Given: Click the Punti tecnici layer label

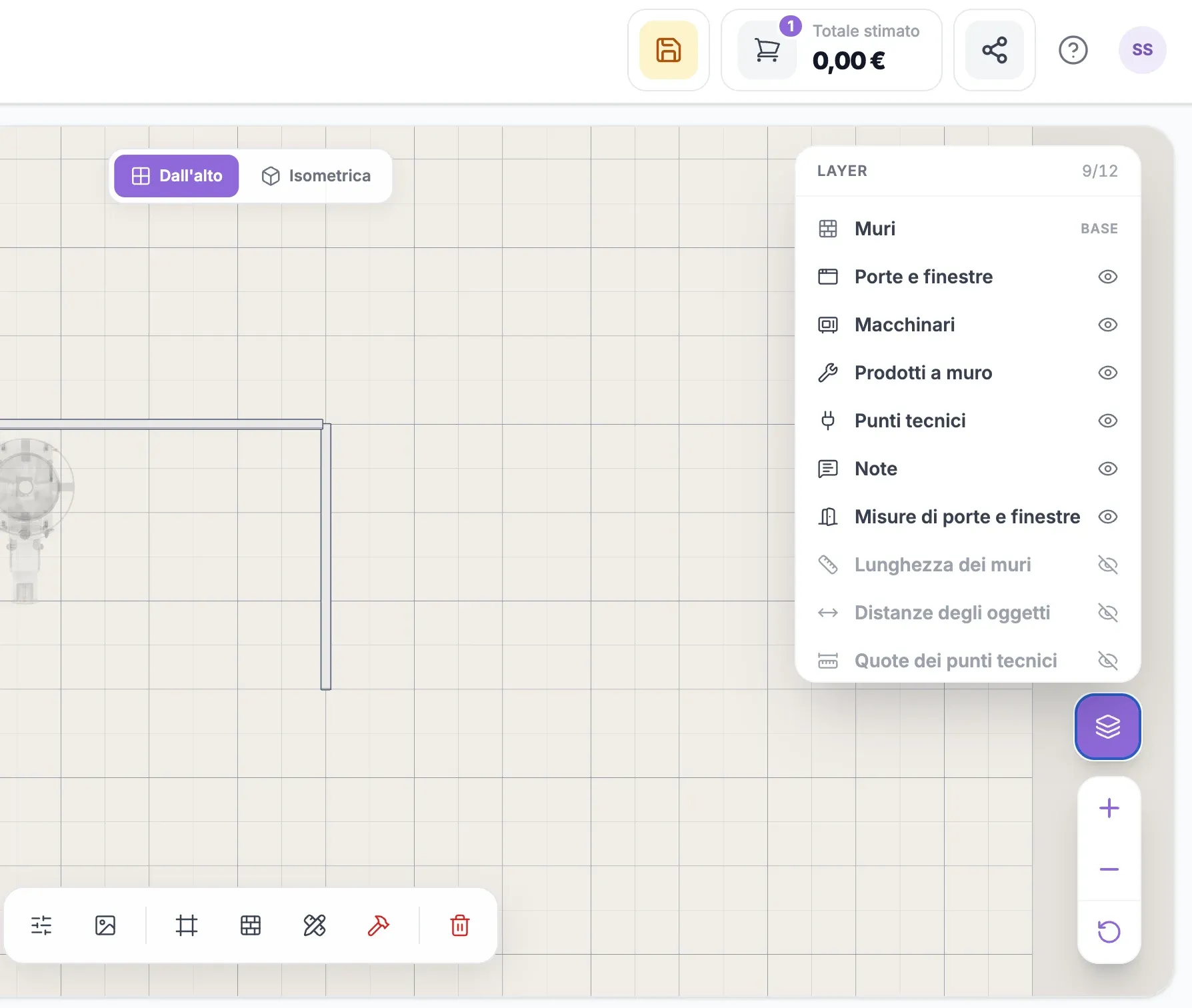Looking at the screenshot, I should click(910, 421).
